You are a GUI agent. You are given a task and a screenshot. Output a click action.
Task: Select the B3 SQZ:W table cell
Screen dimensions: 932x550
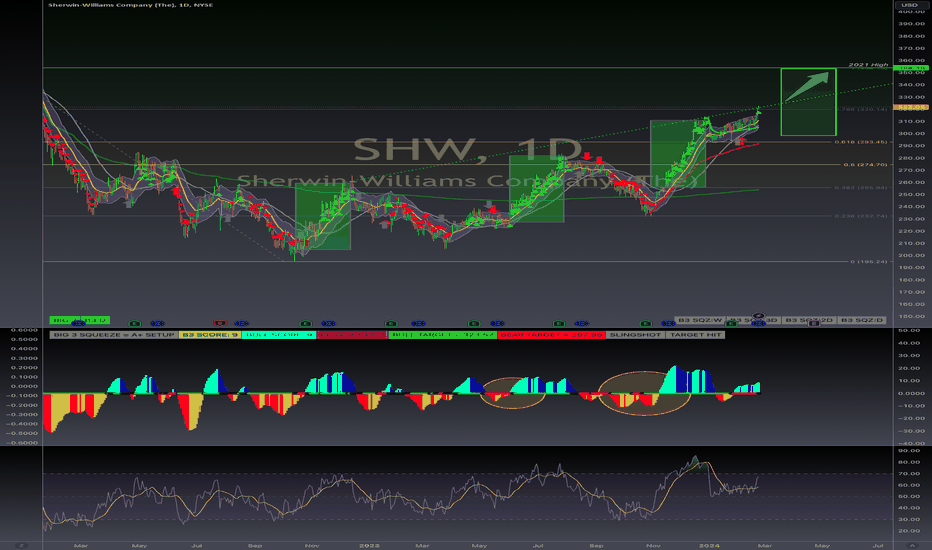(x=700, y=320)
